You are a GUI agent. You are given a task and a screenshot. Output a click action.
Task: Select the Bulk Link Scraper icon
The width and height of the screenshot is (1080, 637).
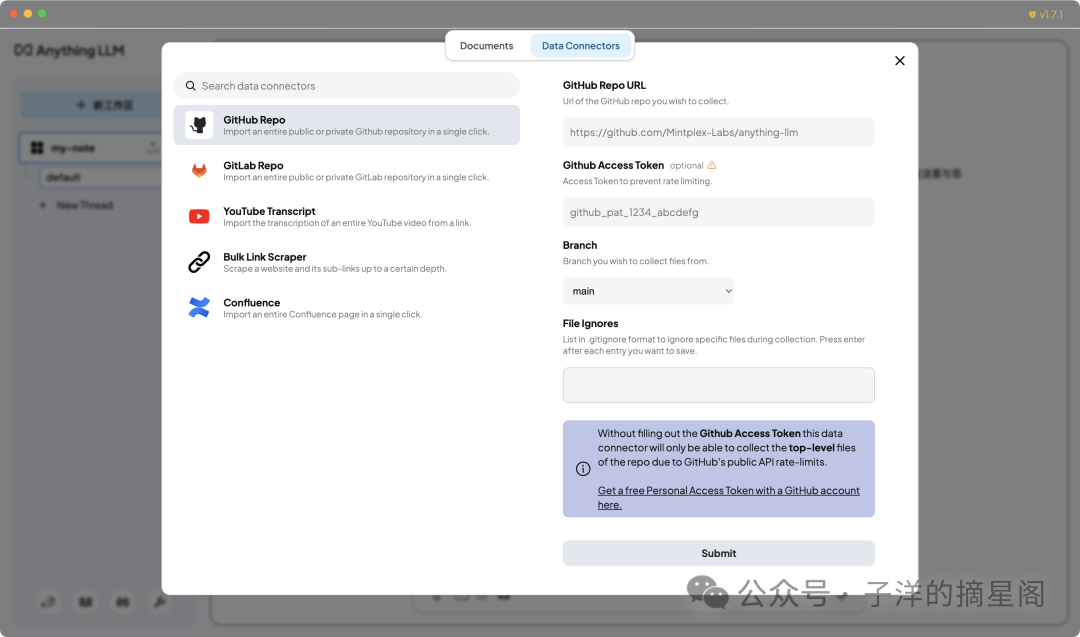click(199, 262)
